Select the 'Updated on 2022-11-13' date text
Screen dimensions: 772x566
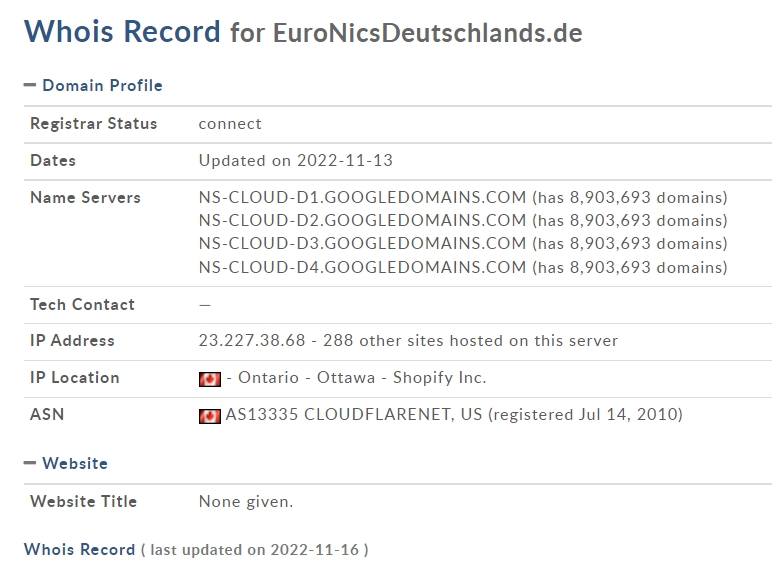point(296,160)
